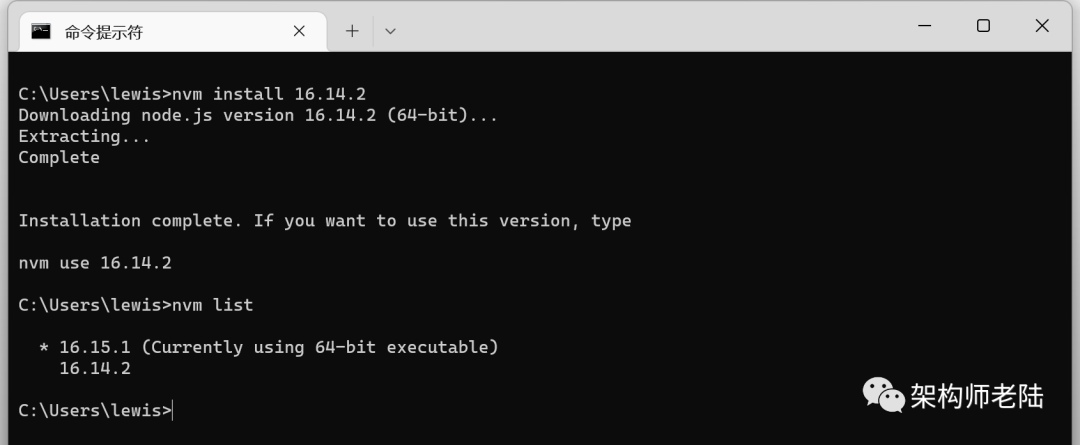Click the 架构师老陆 watermark text

(x=977, y=396)
